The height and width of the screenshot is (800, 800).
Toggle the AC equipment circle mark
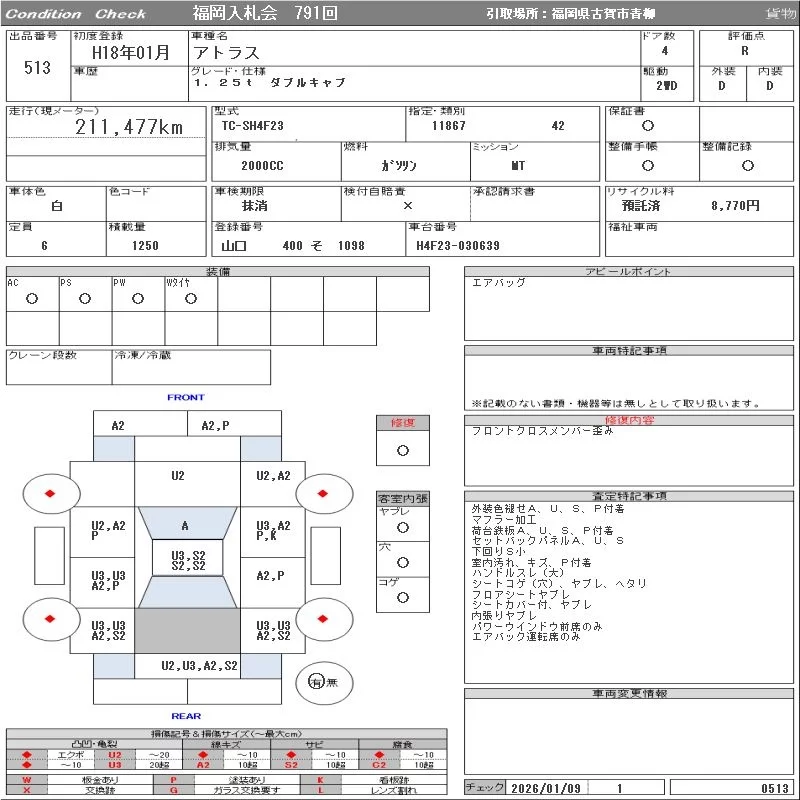click(32, 299)
